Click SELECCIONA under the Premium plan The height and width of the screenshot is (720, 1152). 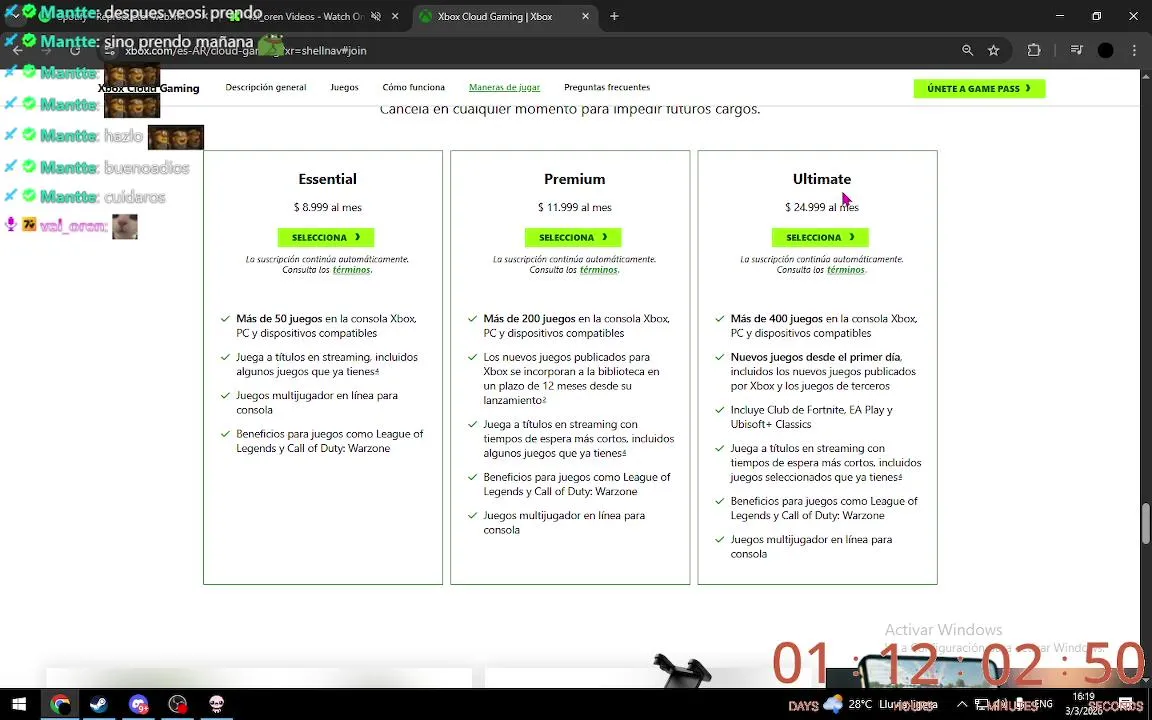coord(572,237)
